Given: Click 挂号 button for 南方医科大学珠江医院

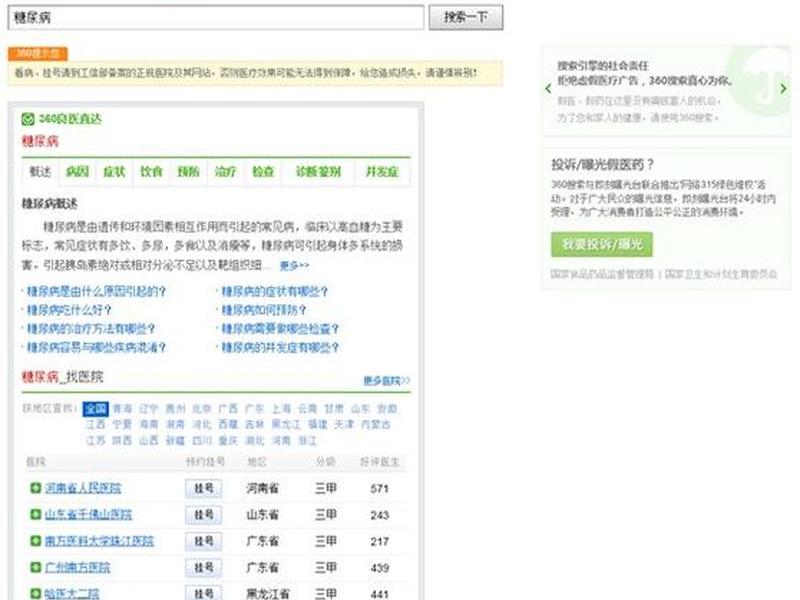Looking at the screenshot, I should point(204,541).
